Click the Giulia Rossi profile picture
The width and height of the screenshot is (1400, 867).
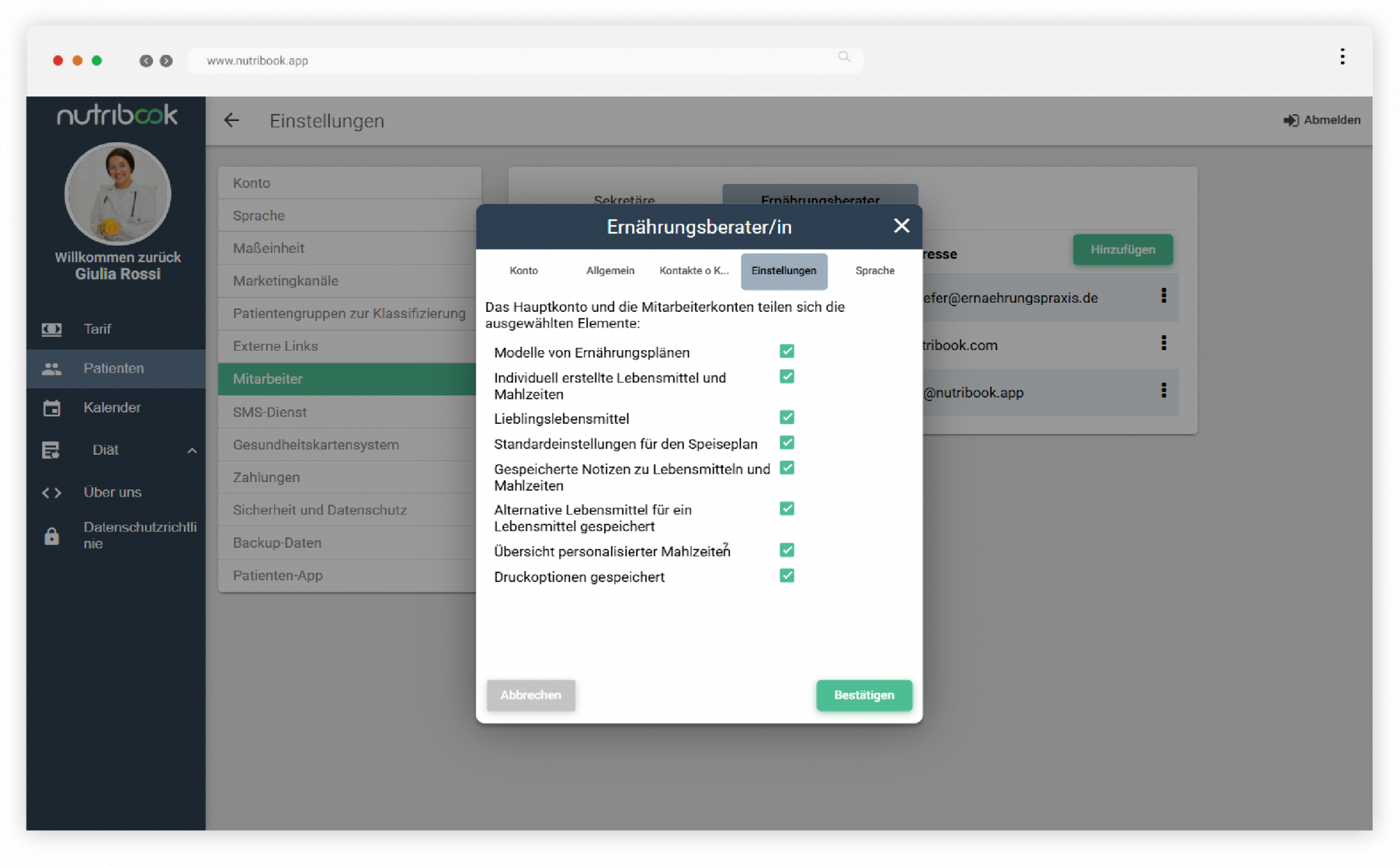(118, 194)
